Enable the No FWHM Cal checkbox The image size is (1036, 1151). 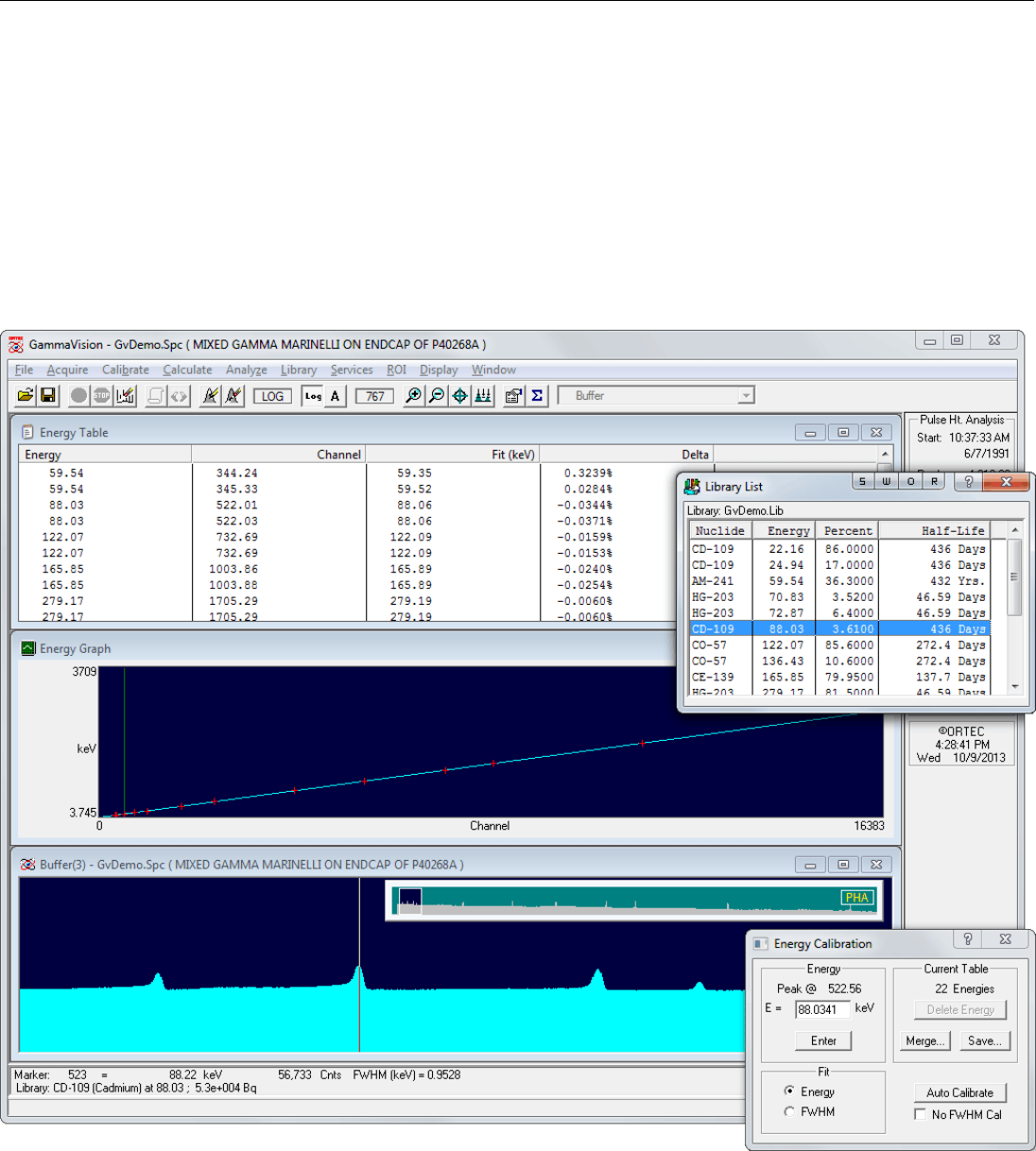tap(920, 1114)
